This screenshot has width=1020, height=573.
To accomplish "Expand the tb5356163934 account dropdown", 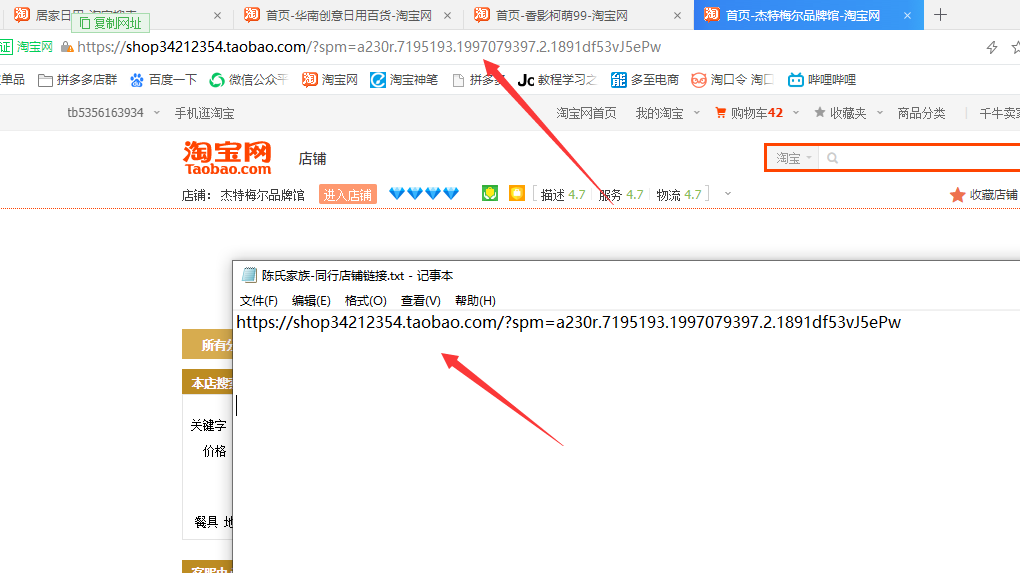I will pos(113,113).
